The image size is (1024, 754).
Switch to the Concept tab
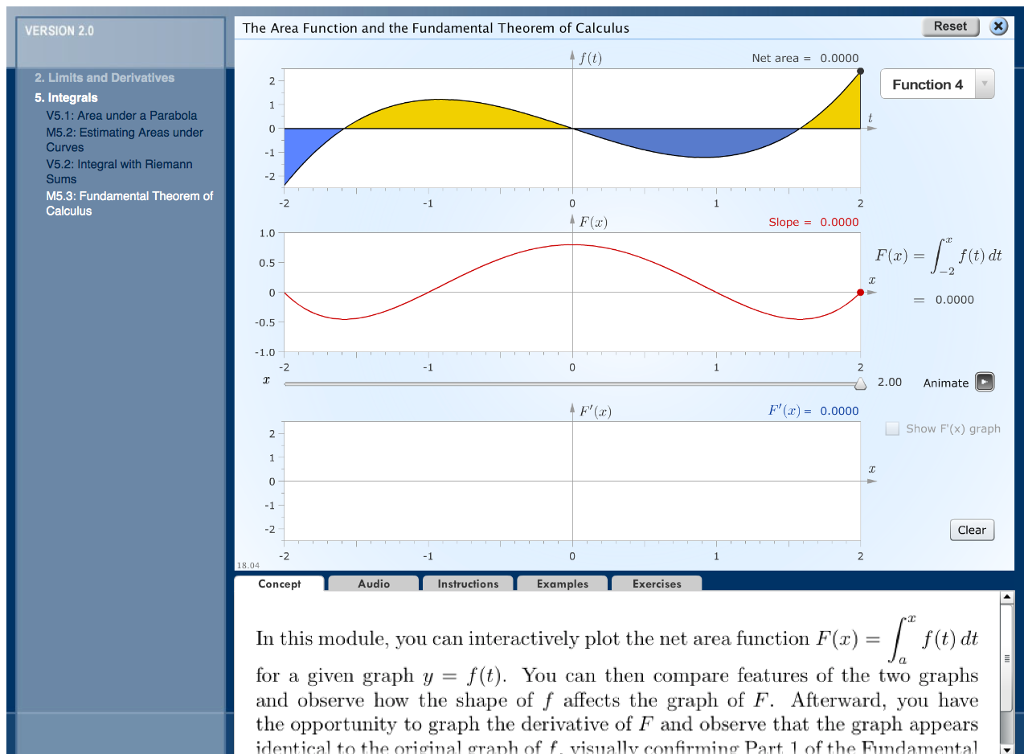[280, 584]
